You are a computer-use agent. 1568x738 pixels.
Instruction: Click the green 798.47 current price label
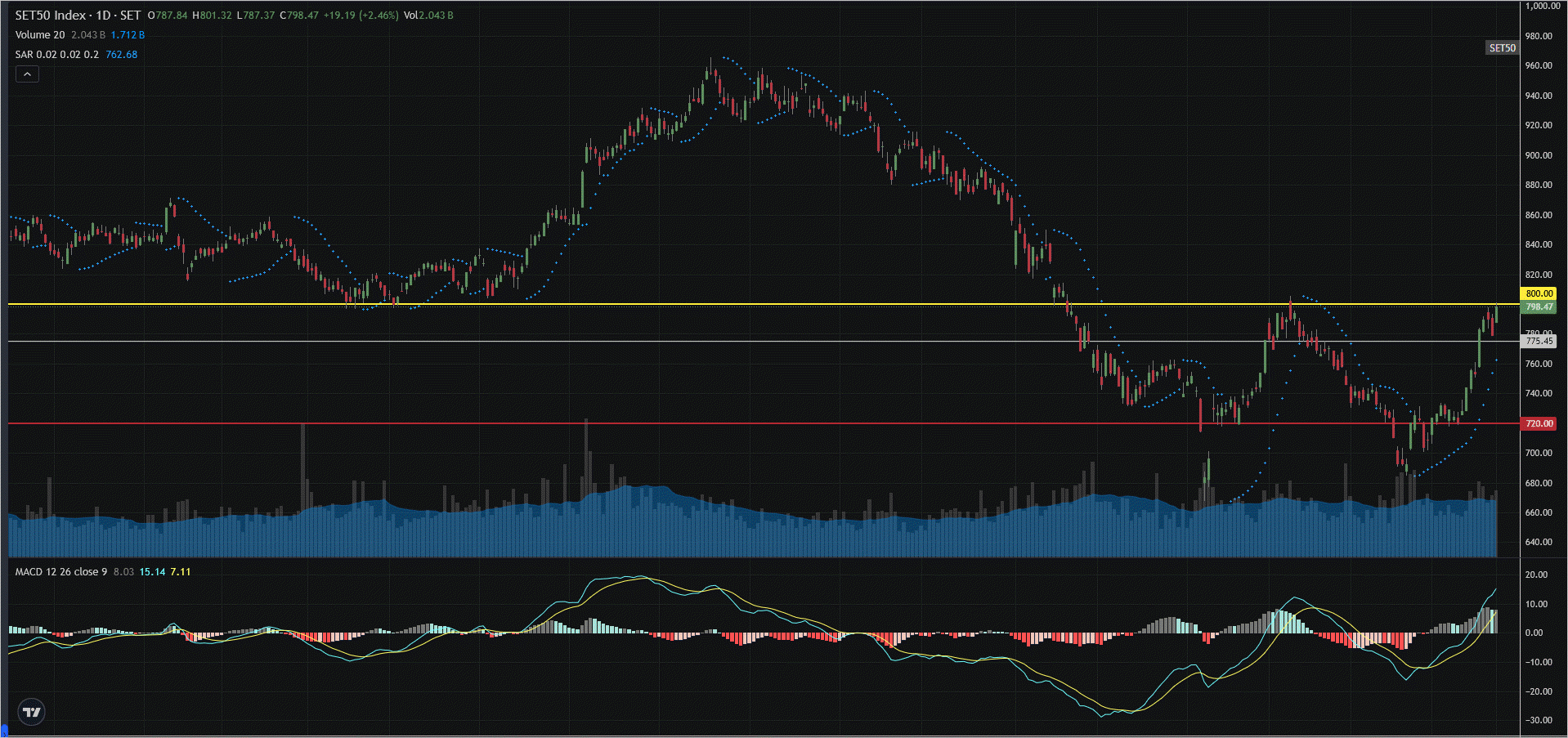point(1539,307)
